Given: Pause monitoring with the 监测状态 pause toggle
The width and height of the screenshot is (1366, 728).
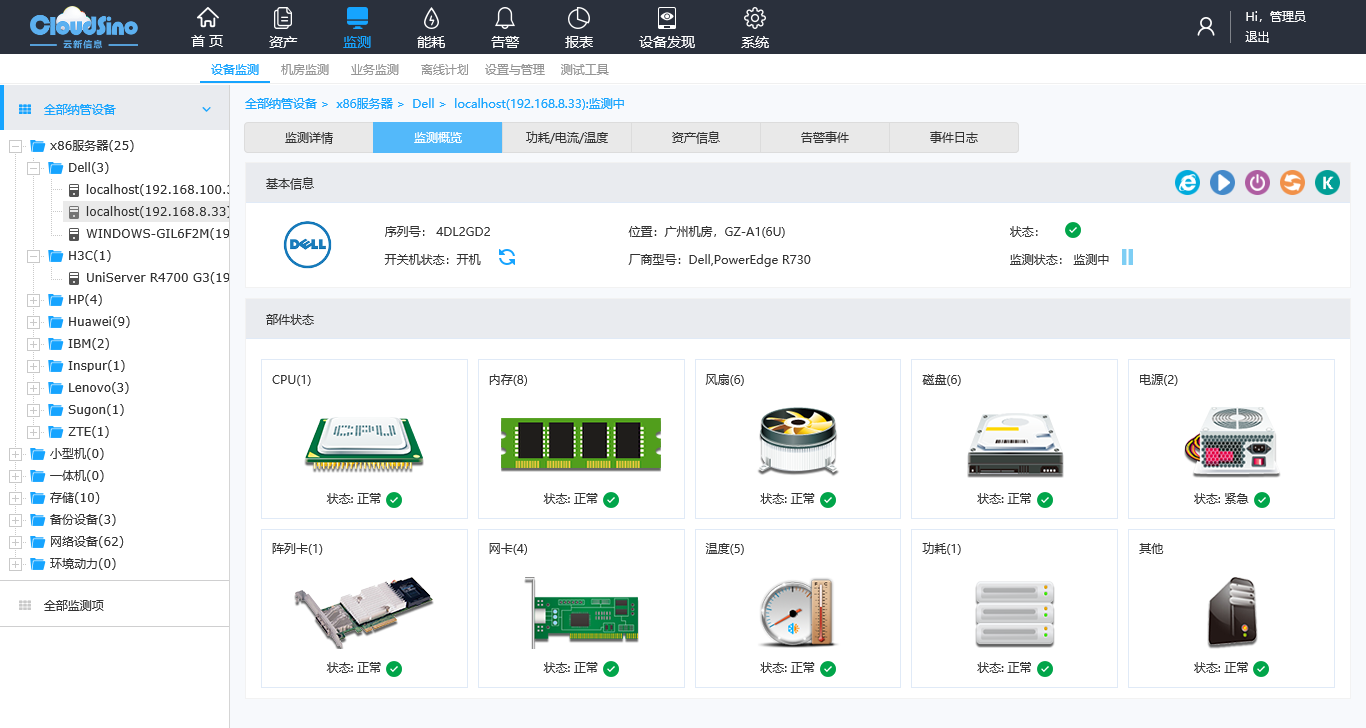Looking at the screenshot, I should 1127,258.
